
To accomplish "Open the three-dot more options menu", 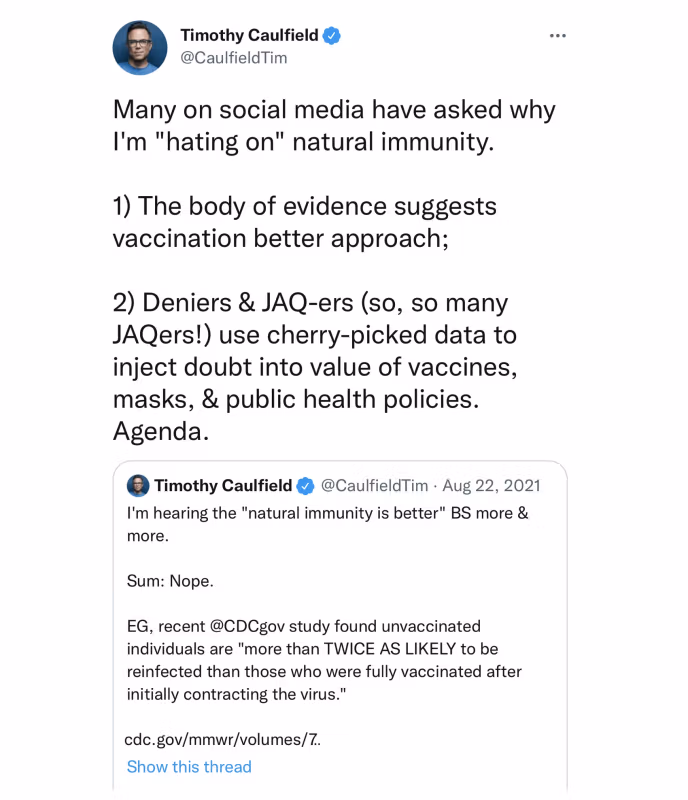I will point(558,35).
